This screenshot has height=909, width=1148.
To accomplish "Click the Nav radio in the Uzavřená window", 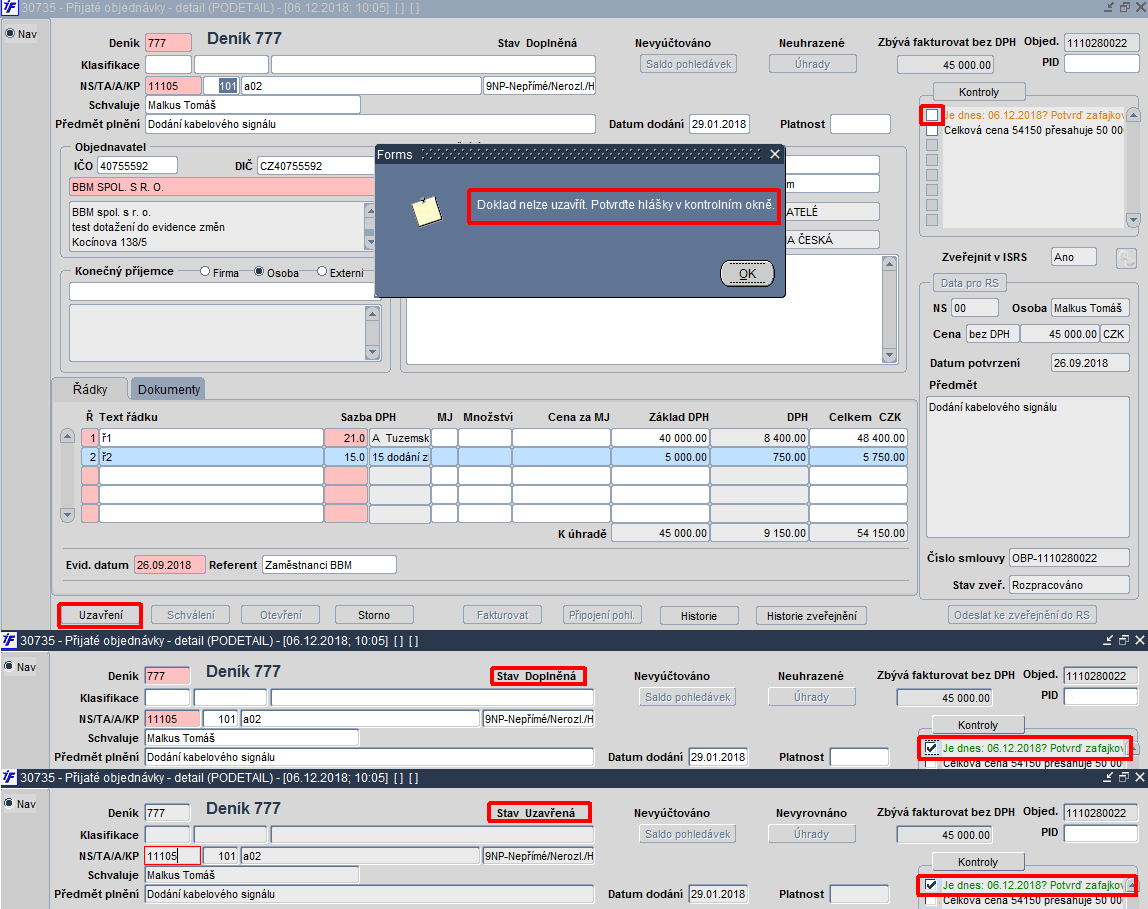I will [x=10, y=804].
